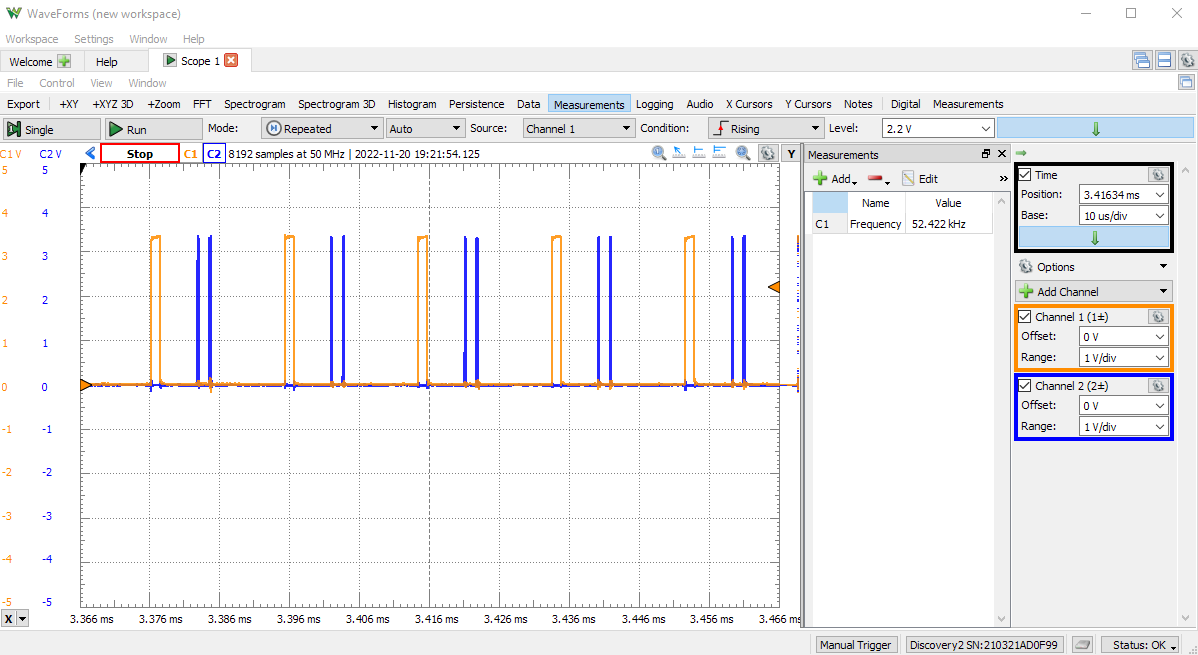Image resolution: width=1198 pixels, height=655 pixels.
Task: Click the blue left arrow above the plot
Action: coord(90,154)
